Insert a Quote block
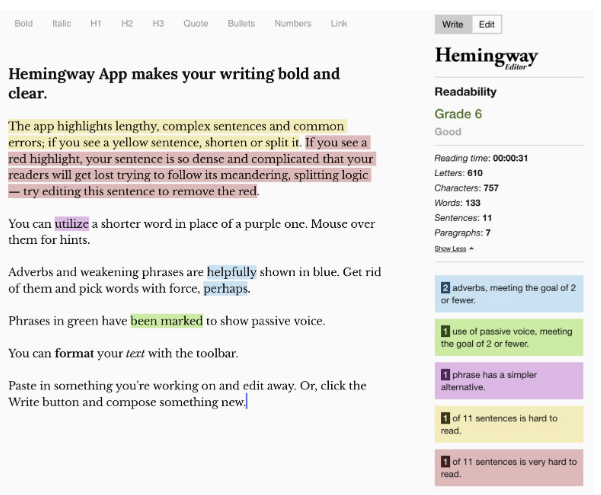 pos(195,23)
